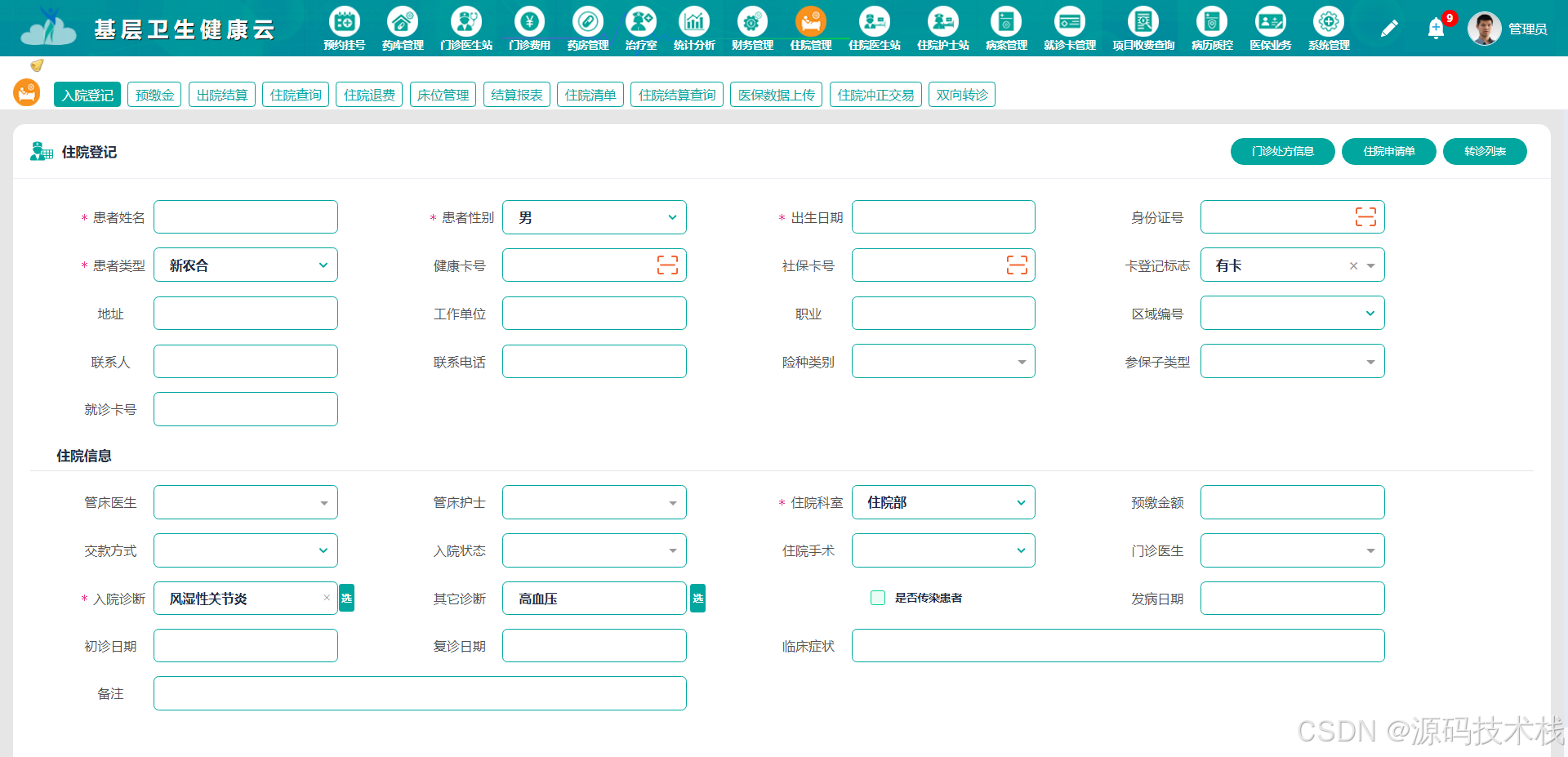Click the 患者姓名 input field
This screenshot has width=1568, height=757.
coord(246,217)
